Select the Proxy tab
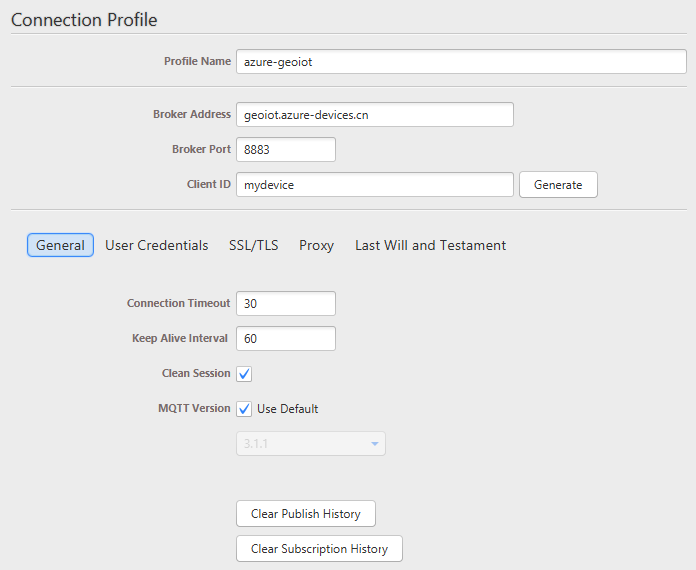The image size is (696, 570). pos(316,245)
